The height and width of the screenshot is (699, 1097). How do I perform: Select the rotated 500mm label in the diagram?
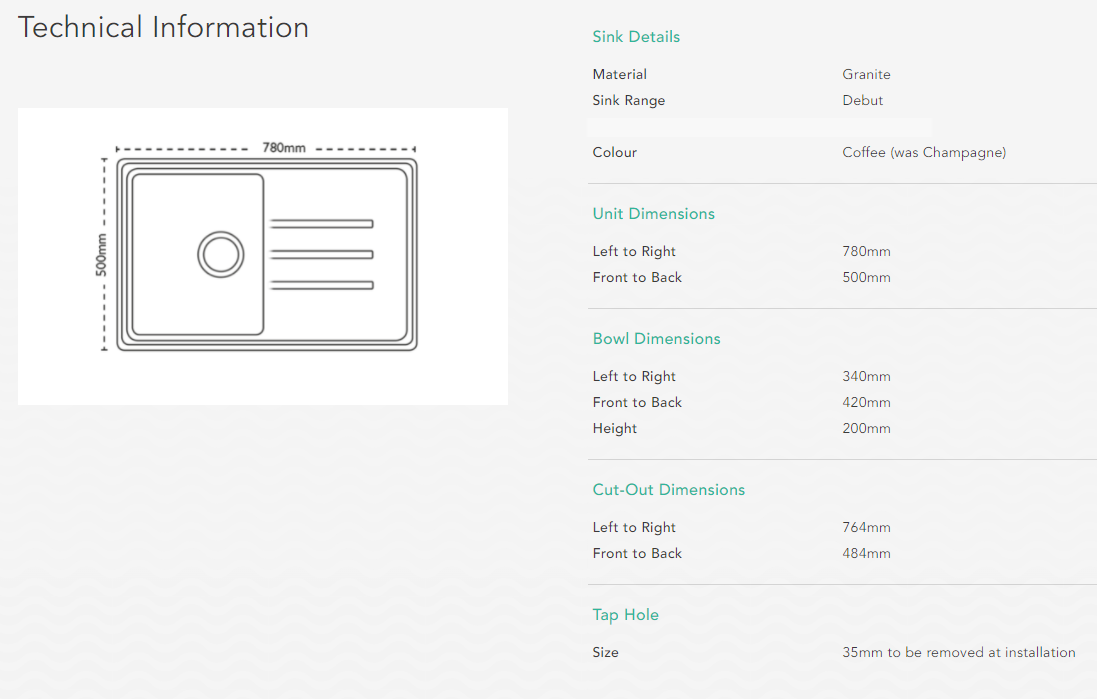click(101, 255)
